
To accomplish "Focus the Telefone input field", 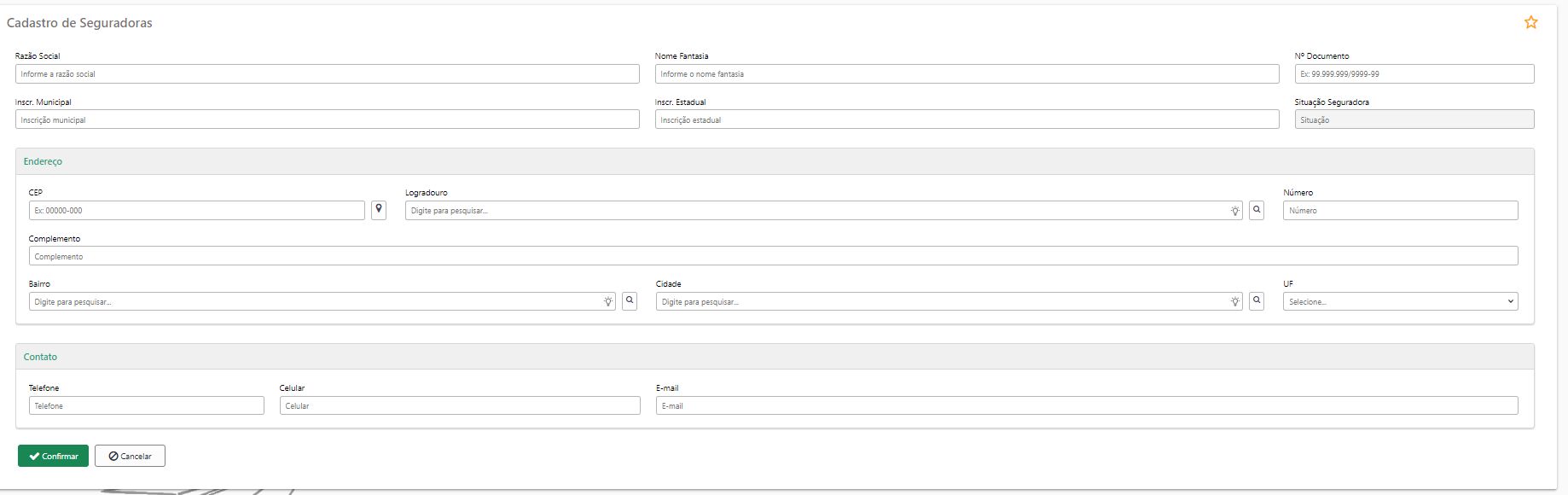I will coord(146,405).
